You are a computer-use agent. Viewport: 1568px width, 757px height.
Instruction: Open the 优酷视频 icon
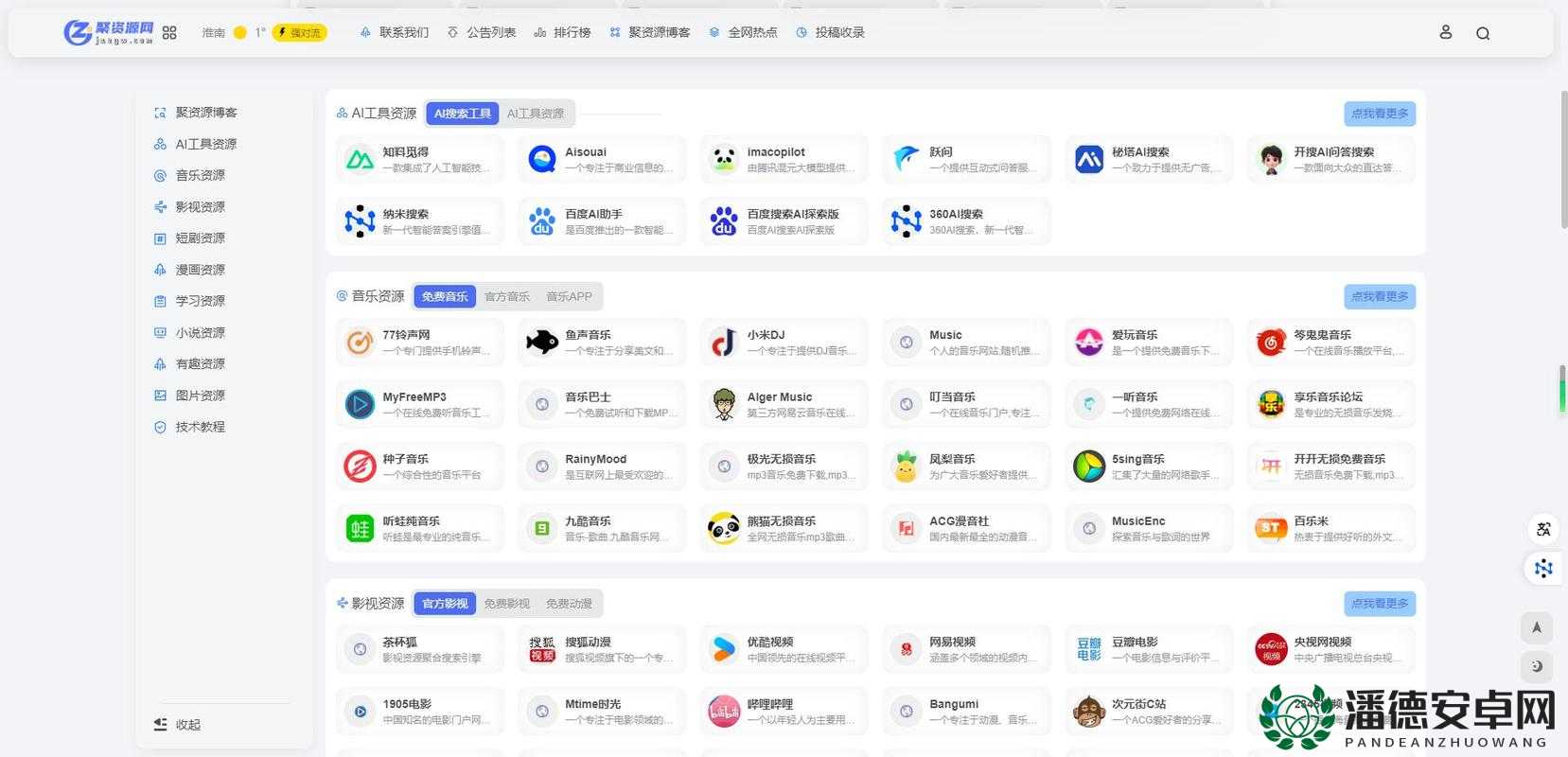pyautogui.click(x=724, y=649)
